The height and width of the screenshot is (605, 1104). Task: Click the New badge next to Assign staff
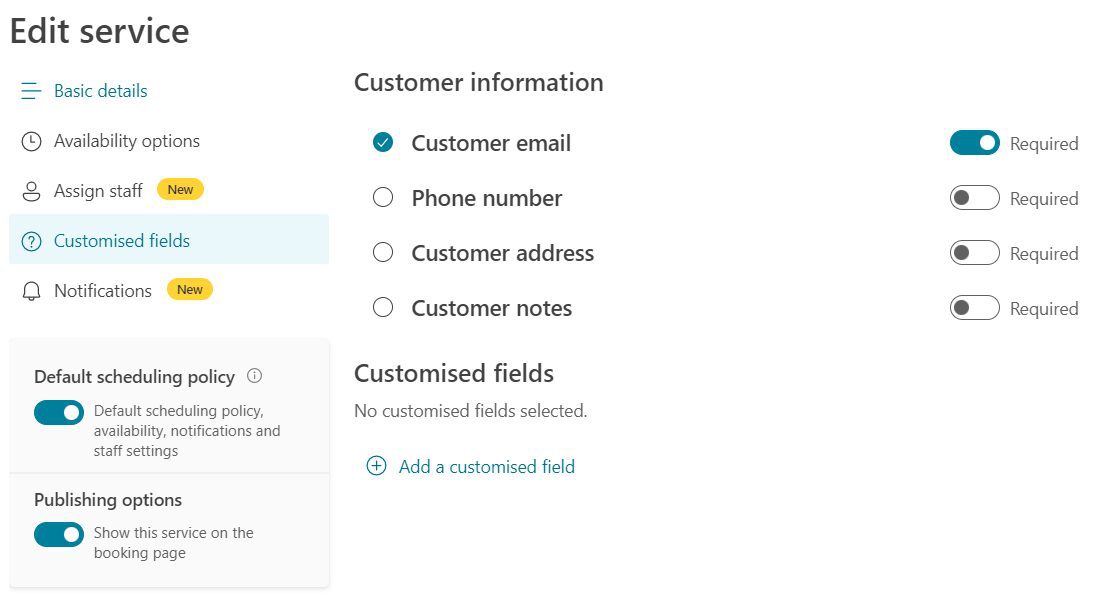pyautogui.click(x=180, y=189)
